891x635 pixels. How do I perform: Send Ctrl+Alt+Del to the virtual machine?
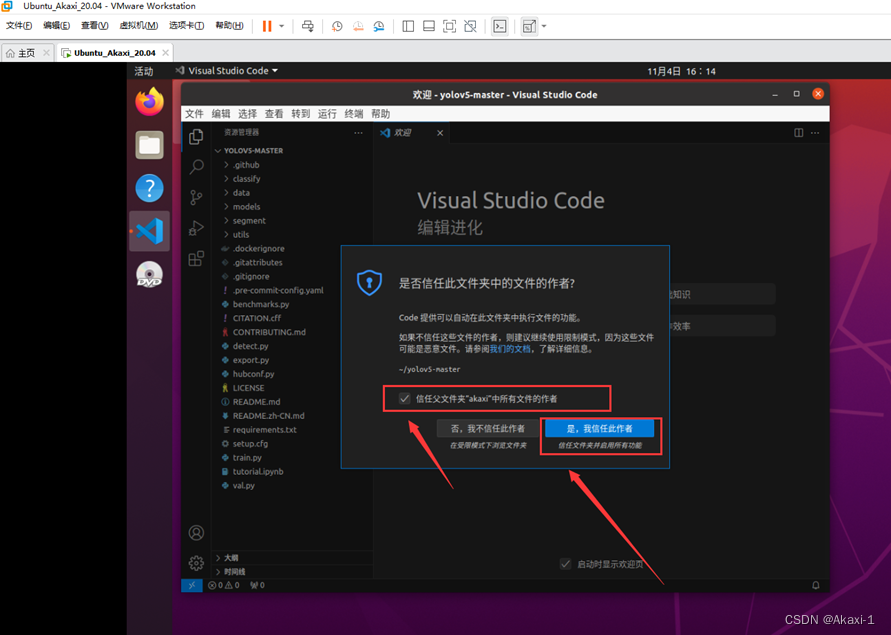pyautogui.click(x=307, y=26)
